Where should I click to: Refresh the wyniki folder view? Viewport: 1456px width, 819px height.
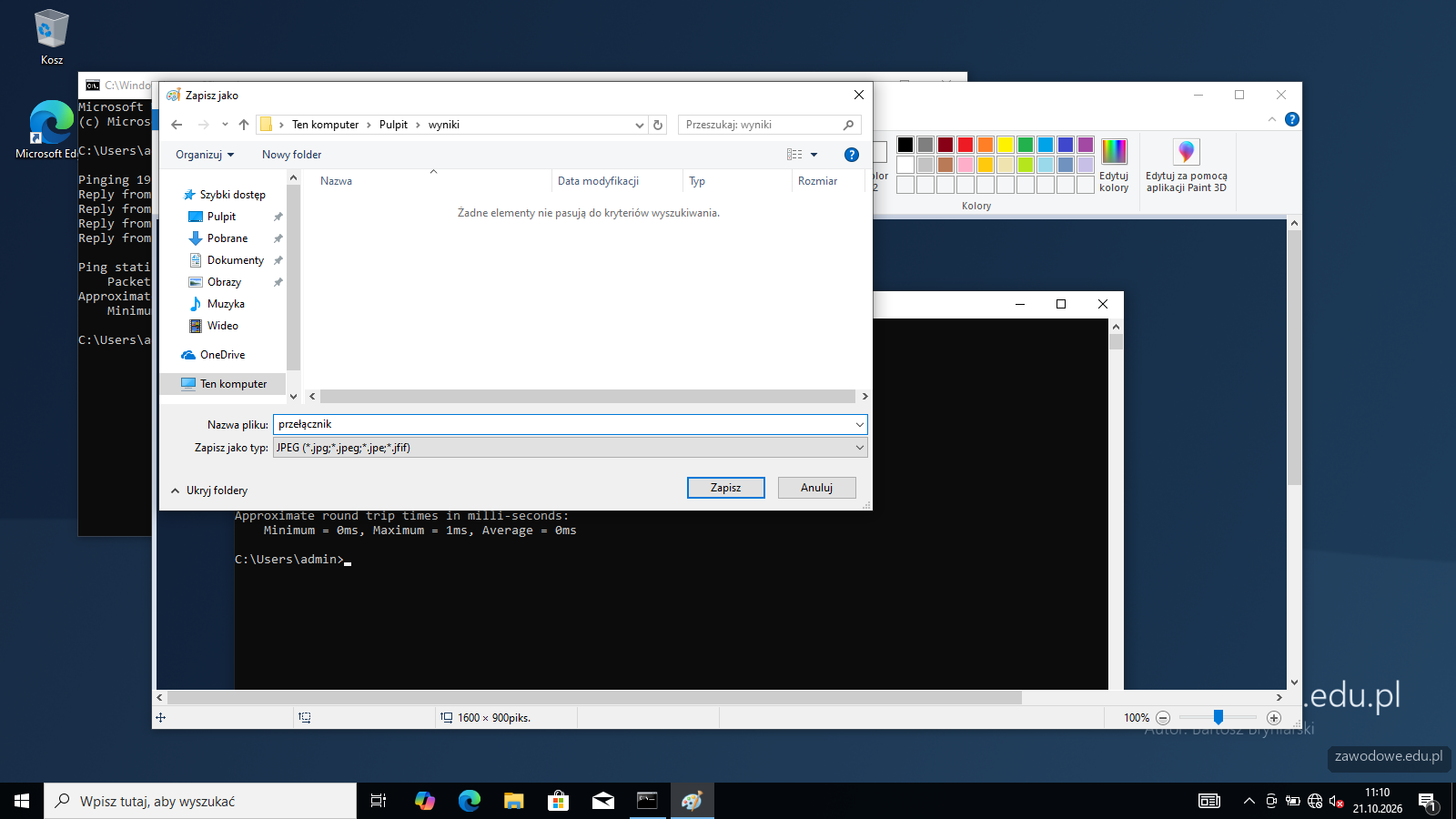(658, 125)
